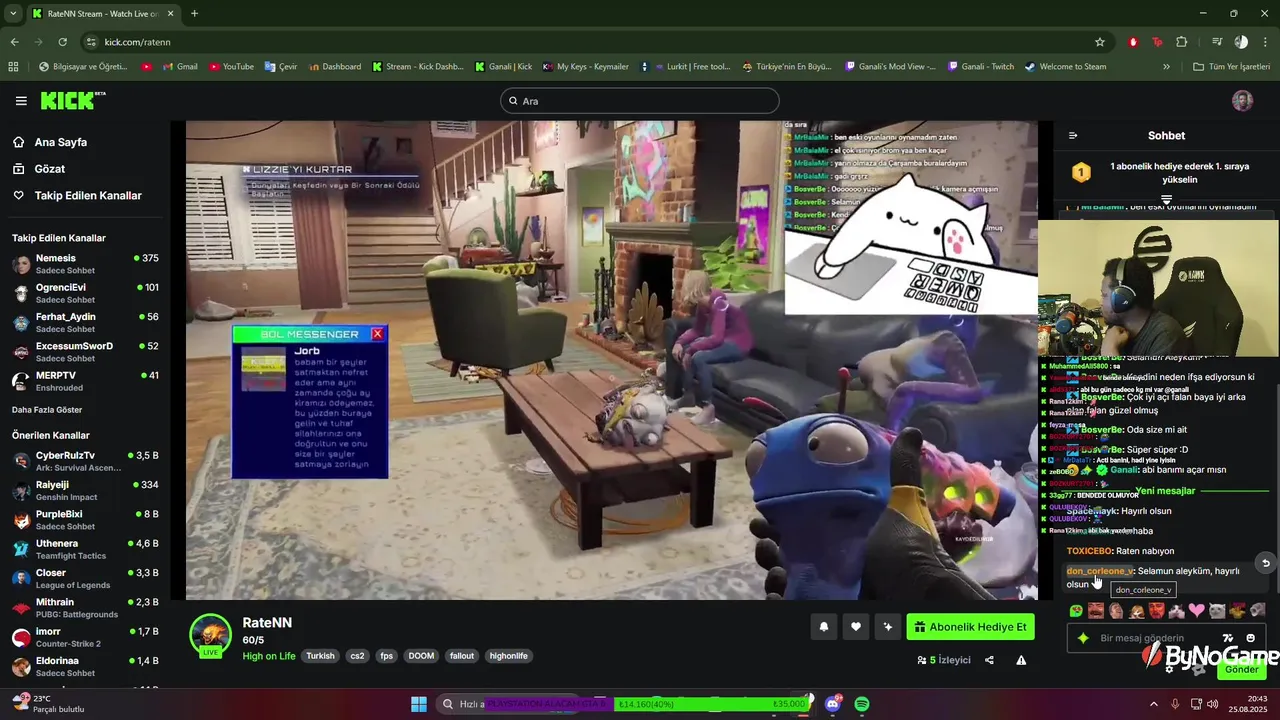Open the CyberRulzTv channel
Viewport: 1280px width, 720px height.
click(85, 461)
